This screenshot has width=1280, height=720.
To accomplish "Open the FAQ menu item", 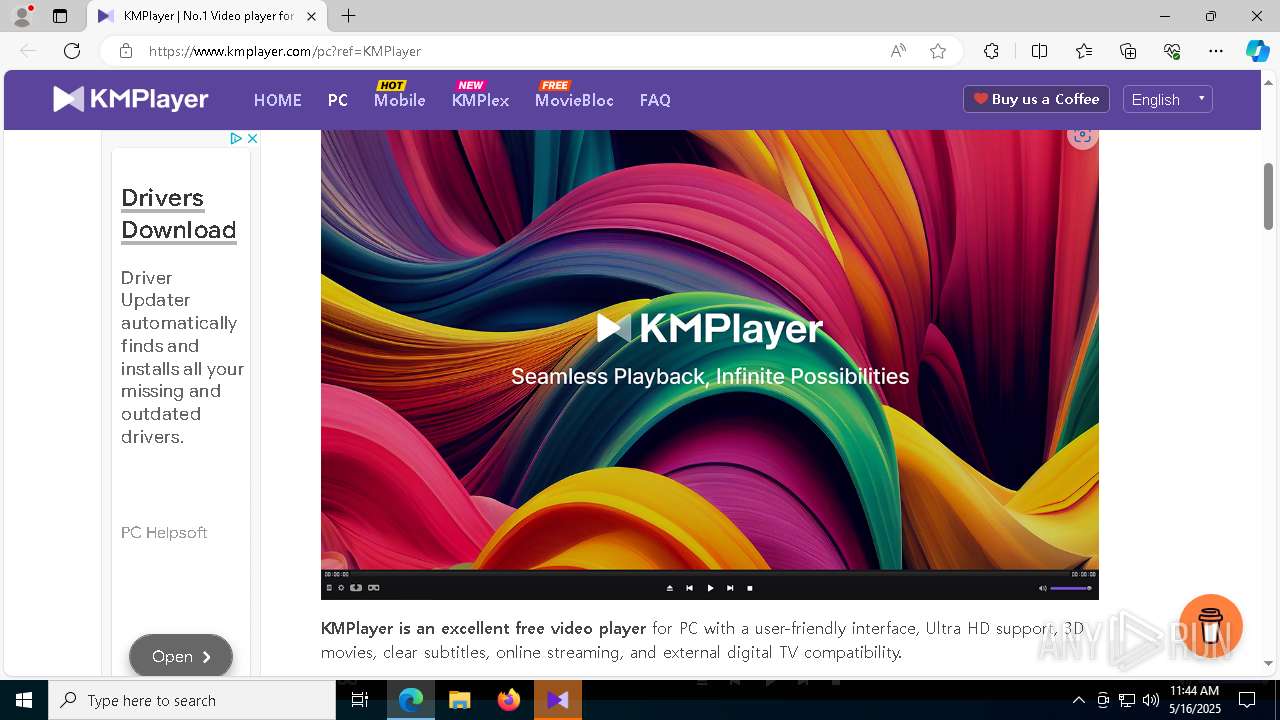I will coord(655,100).
